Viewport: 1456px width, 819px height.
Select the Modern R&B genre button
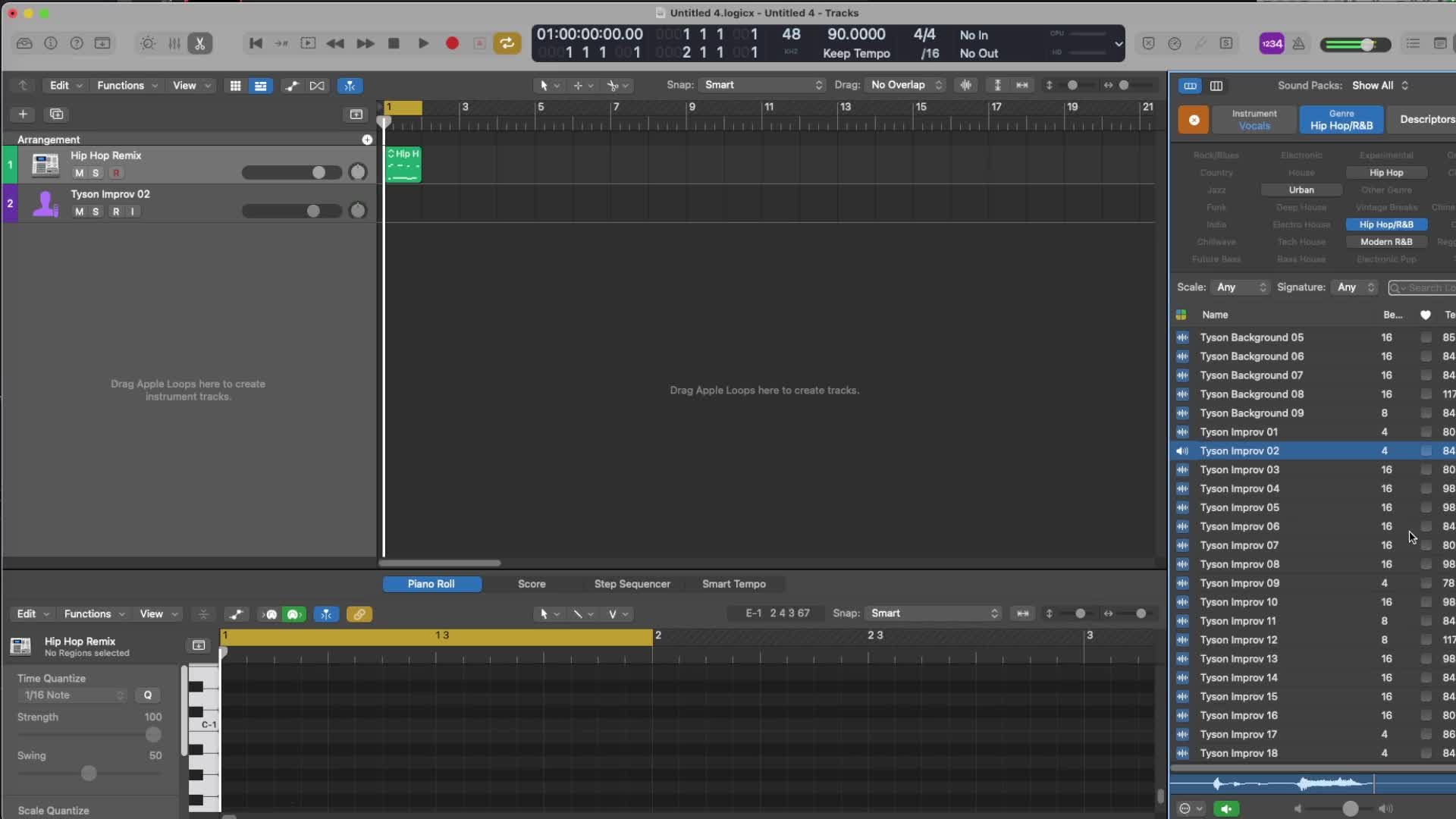coord(1385,242)
